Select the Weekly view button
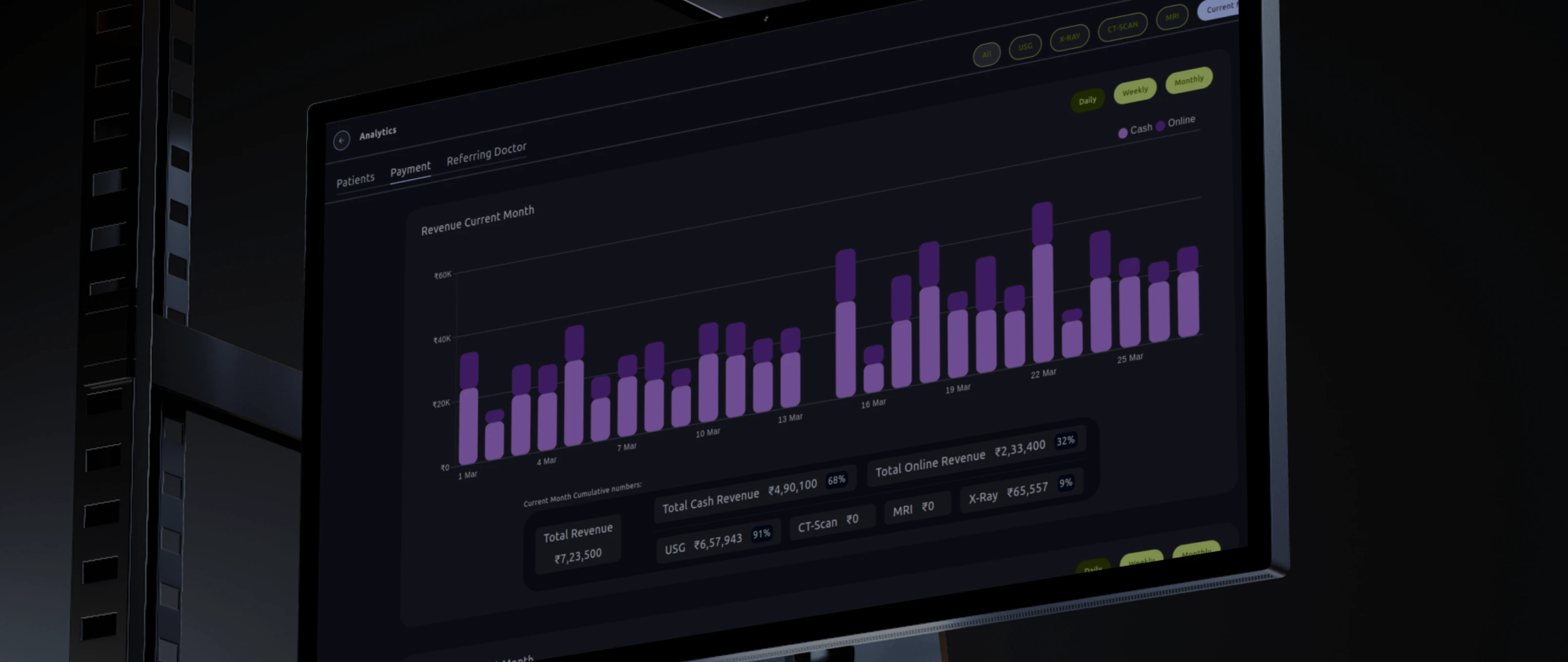This screenshot has width=1568, height=662. [1135, 91]
